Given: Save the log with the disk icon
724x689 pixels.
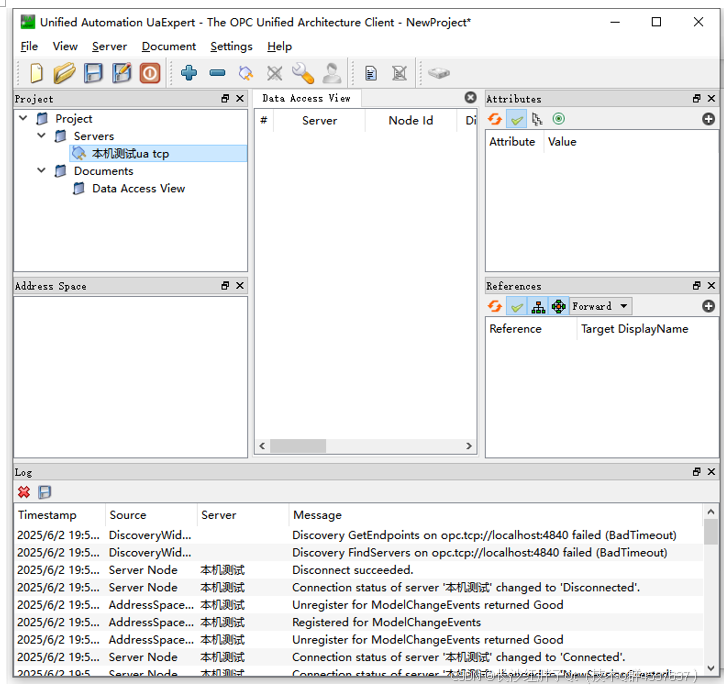Looking at the screenshot, I should [x=45, y=492].
